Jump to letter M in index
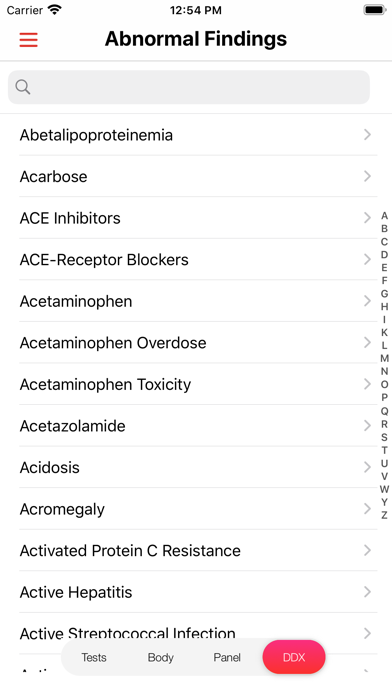 pyautogui.click(x=384, y=358)
